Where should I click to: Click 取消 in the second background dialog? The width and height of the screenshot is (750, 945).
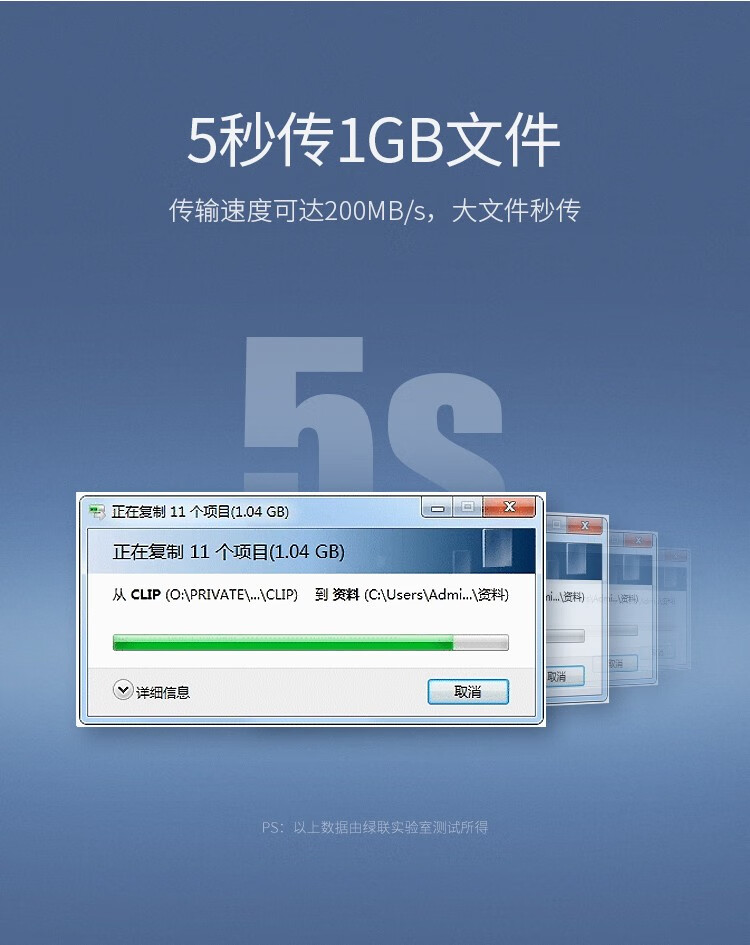tap(564, 676)
